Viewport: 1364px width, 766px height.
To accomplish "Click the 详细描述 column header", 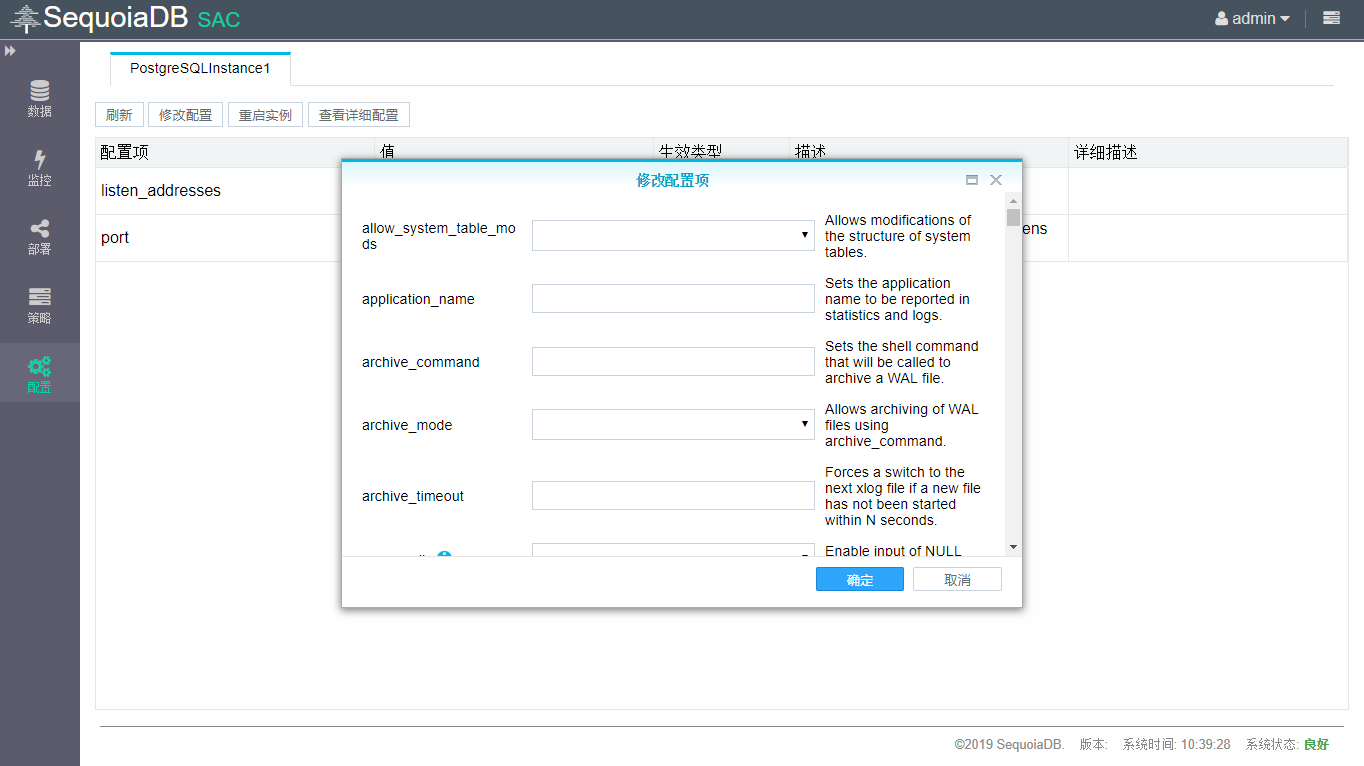I will (x=1106, y=152).
